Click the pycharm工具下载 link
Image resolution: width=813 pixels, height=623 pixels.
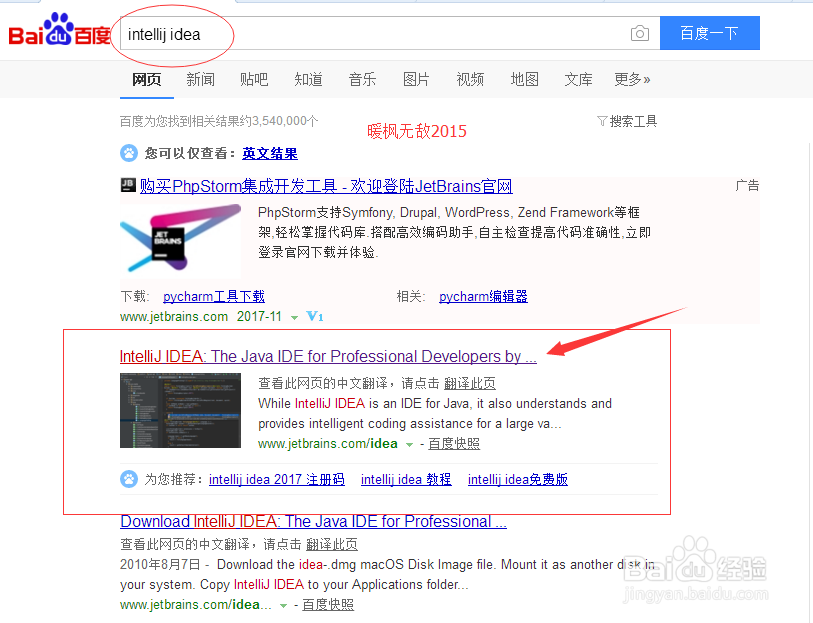point(214,296)
